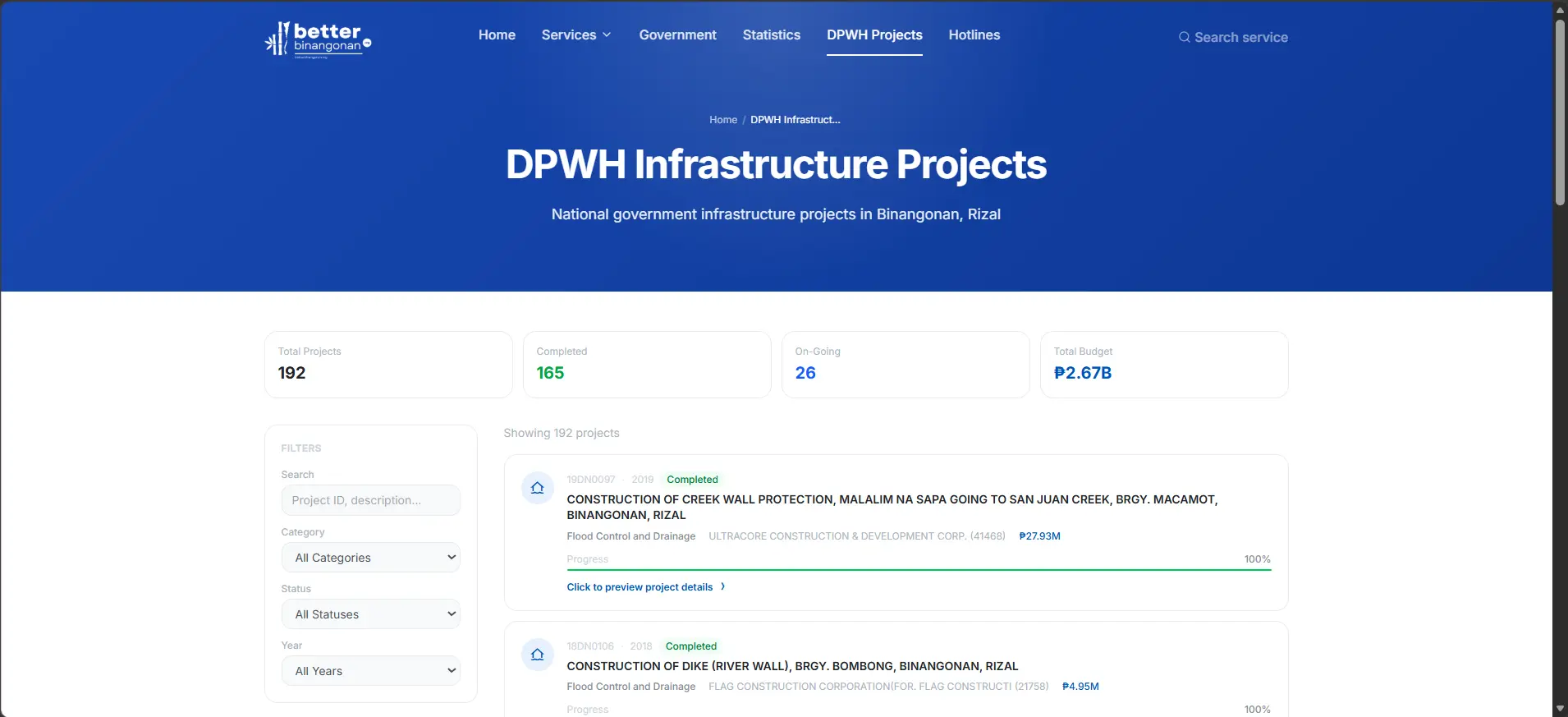
Task: Expand the All Years dropdown
Action: tap(371, 671)
